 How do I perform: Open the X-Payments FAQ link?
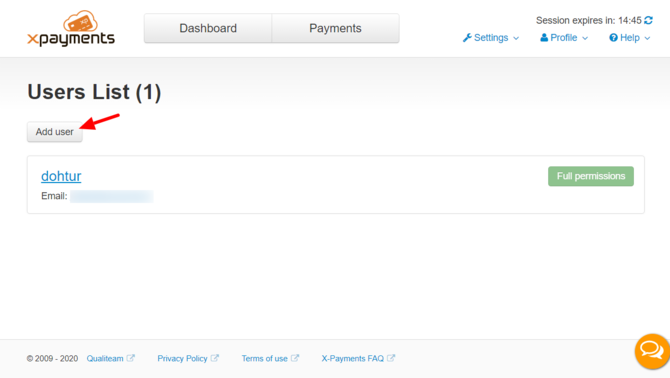[353, 358]
